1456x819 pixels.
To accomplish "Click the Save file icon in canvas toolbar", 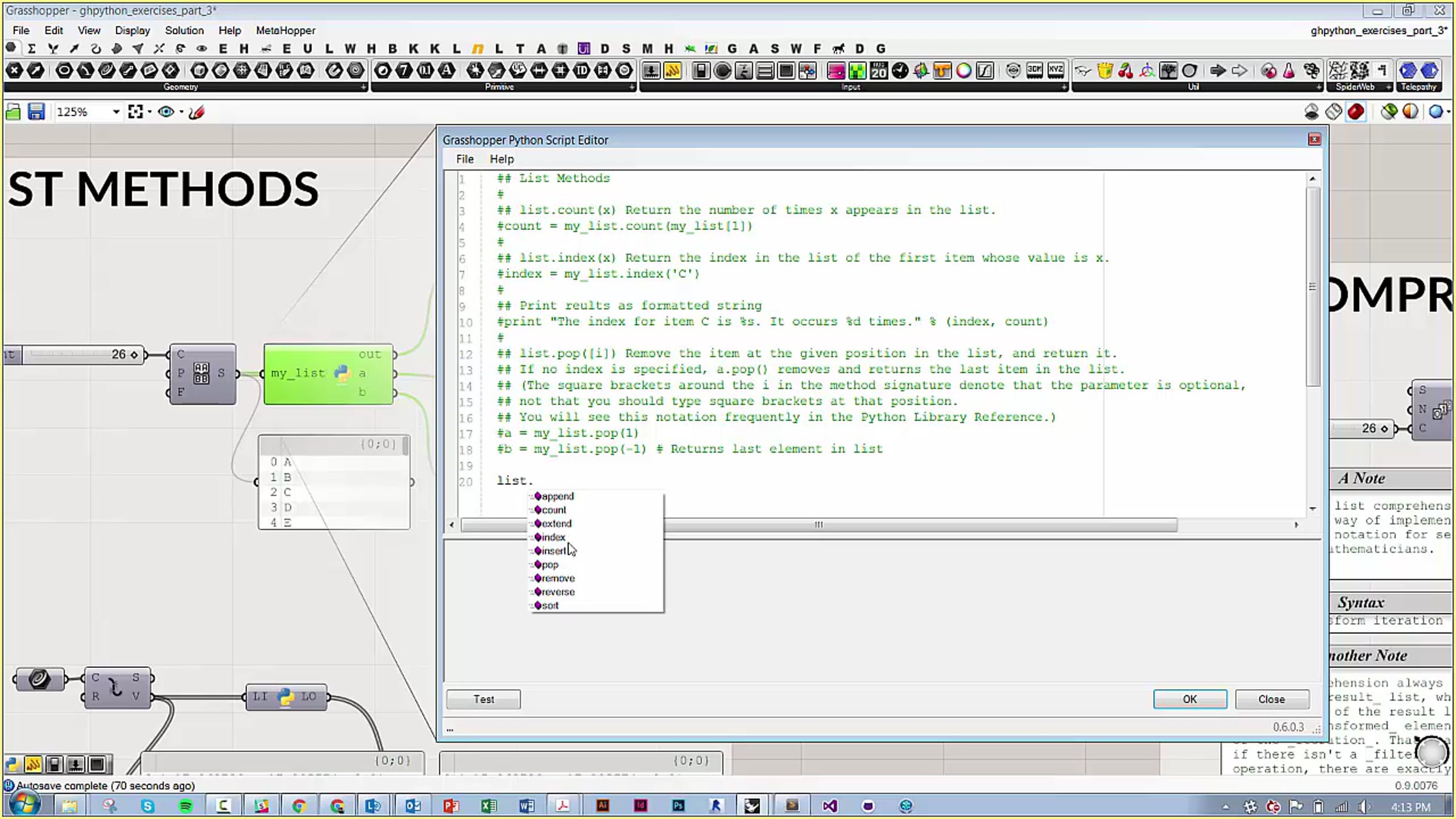I will coord(36,112).
